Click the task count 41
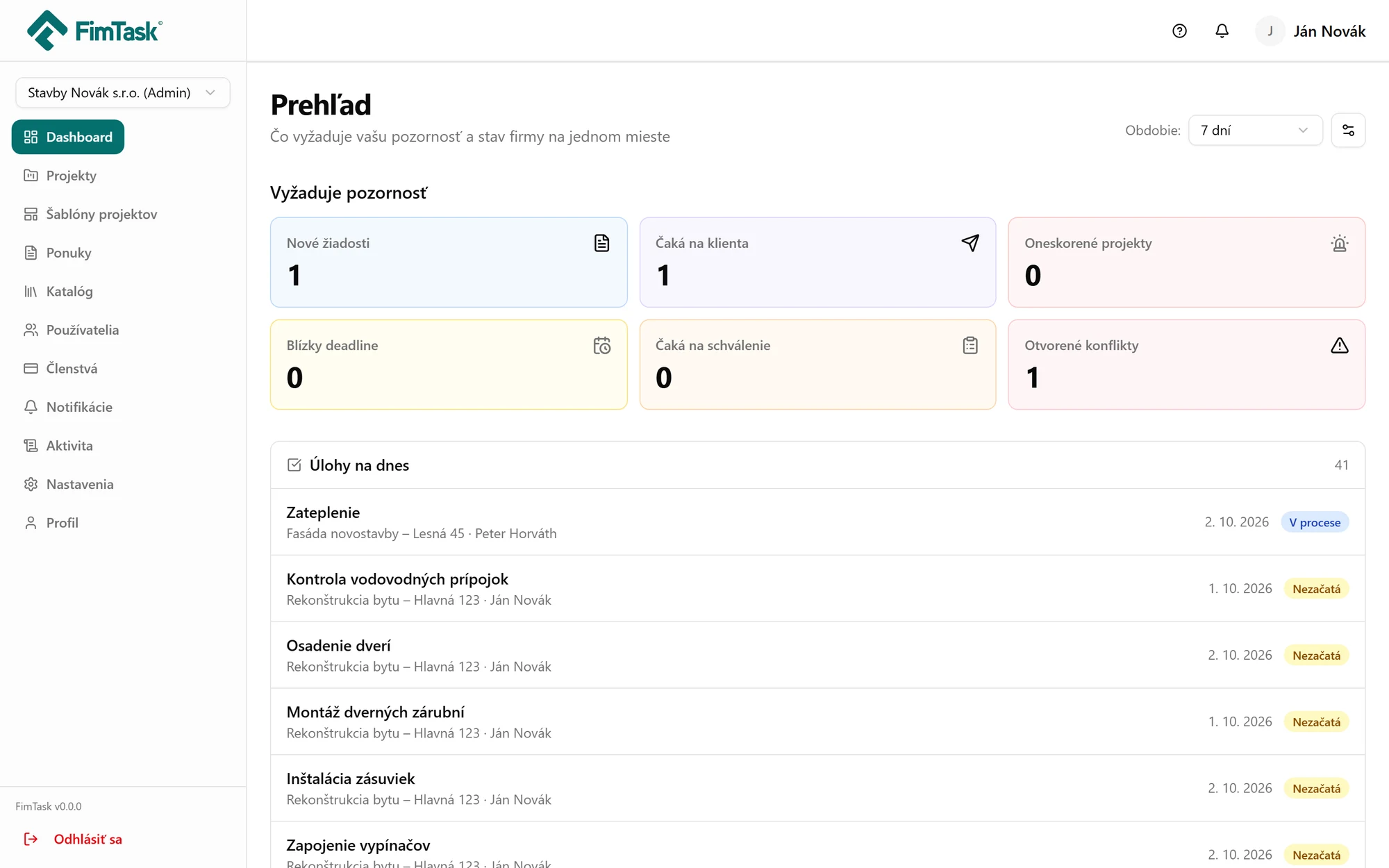1389x868 pixels. pos(1341,465)
